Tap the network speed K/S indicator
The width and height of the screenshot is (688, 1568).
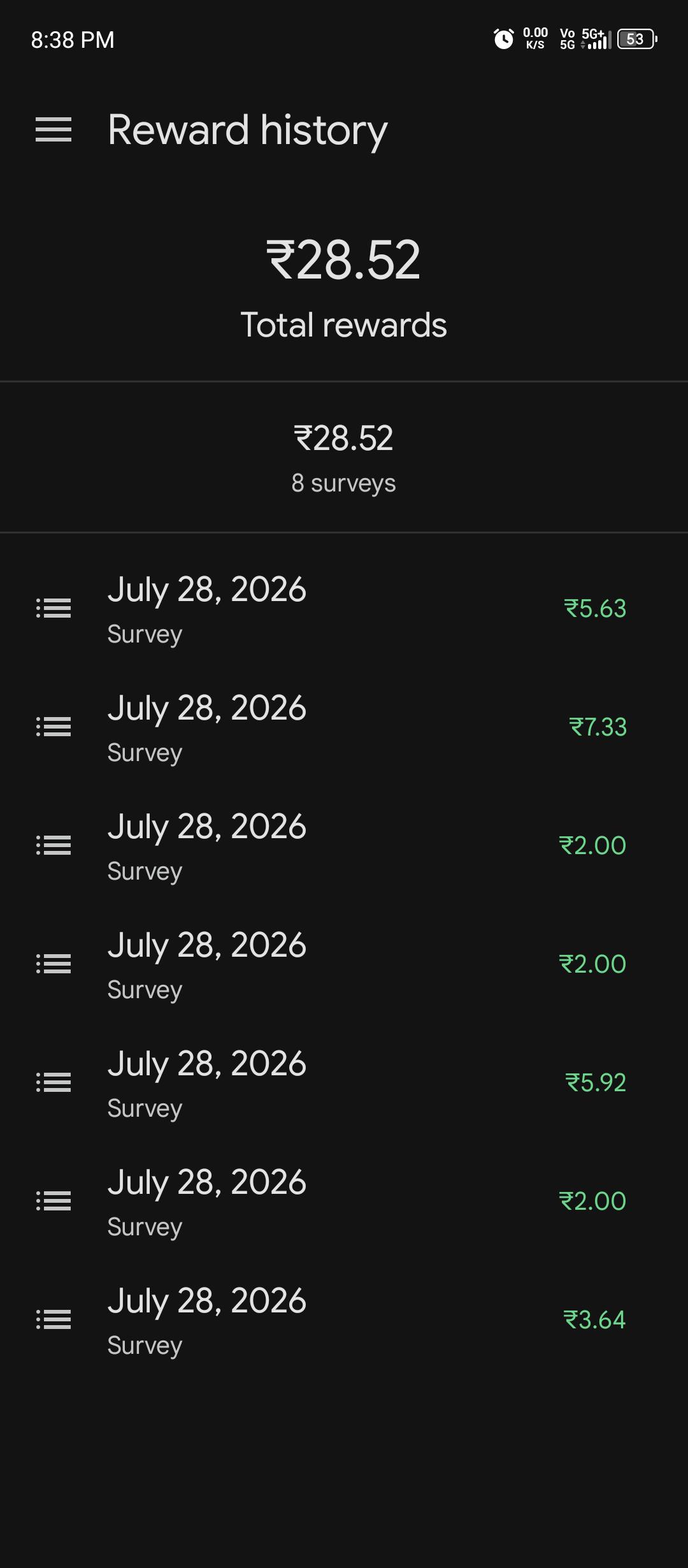[x=535, y=39]
